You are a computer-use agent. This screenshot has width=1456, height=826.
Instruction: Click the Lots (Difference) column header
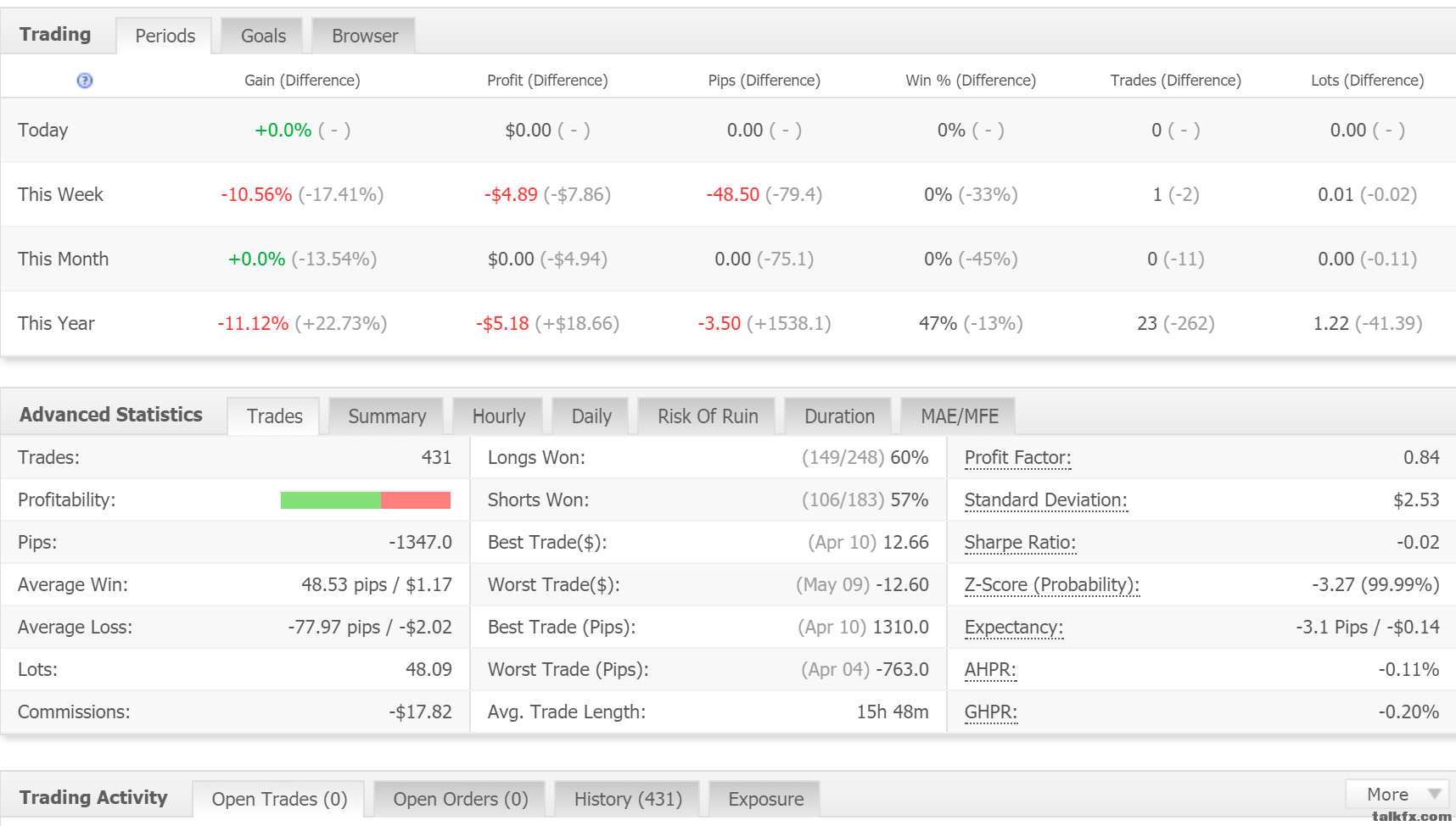(x=1367, y=81)
